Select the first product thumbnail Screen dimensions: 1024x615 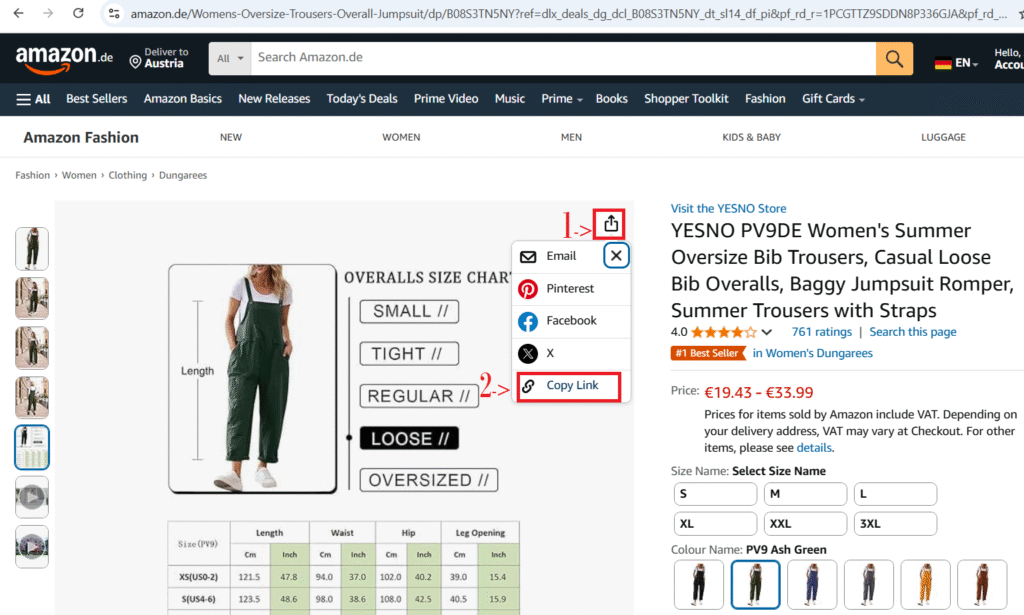coord(32,249)
